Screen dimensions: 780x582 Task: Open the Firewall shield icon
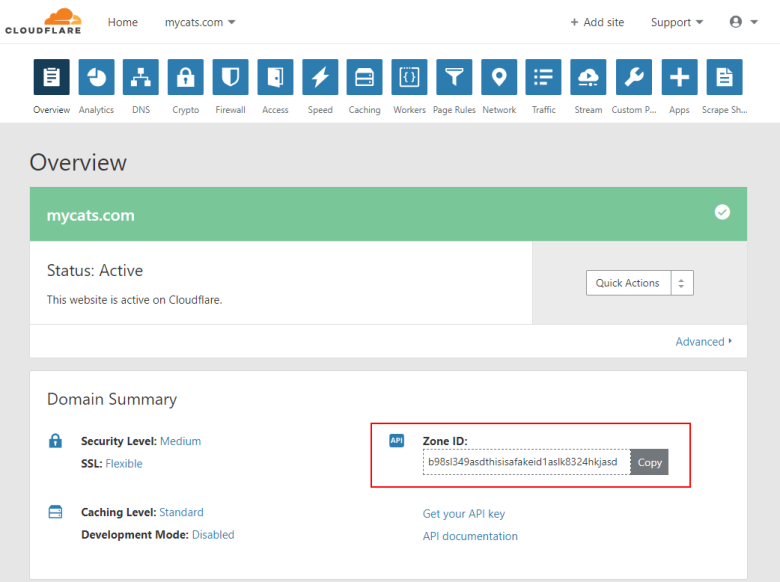point(230,77)
